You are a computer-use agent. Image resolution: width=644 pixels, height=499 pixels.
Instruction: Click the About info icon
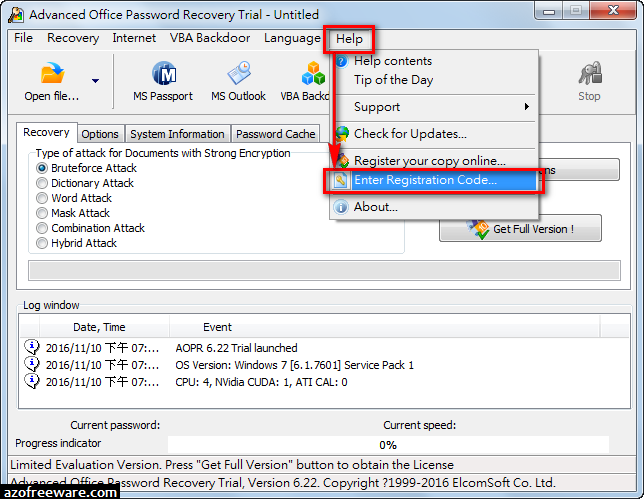pos(341,207)
